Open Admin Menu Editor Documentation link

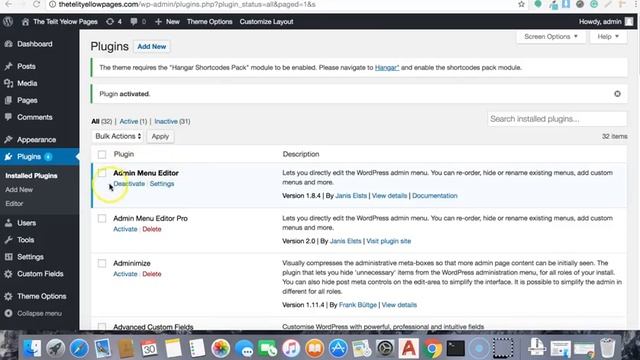(x=435, y=196)
